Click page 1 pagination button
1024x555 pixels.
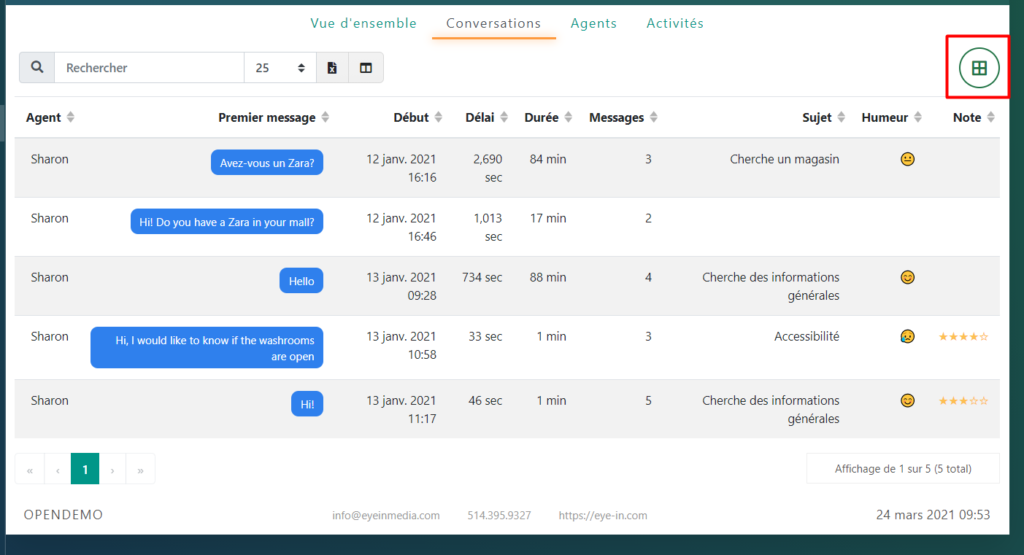point(85,469)
